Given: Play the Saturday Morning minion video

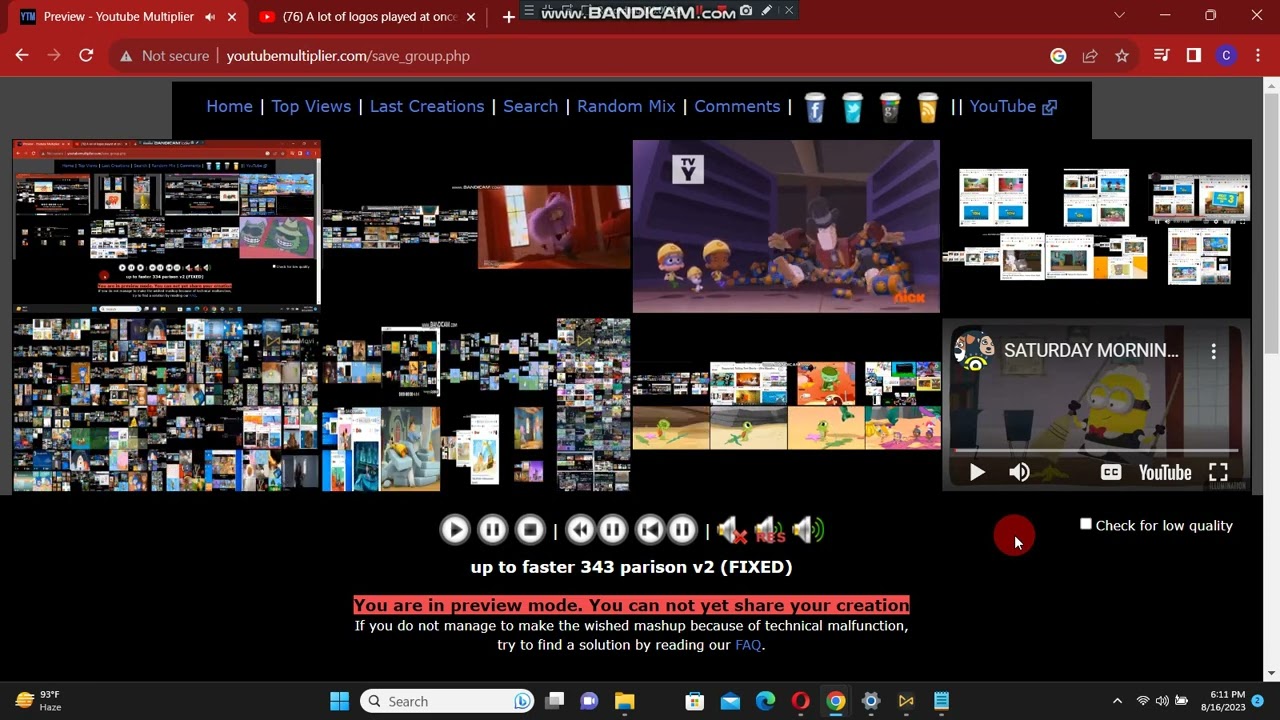Looking at the screenshot, I should coord(977,472).
